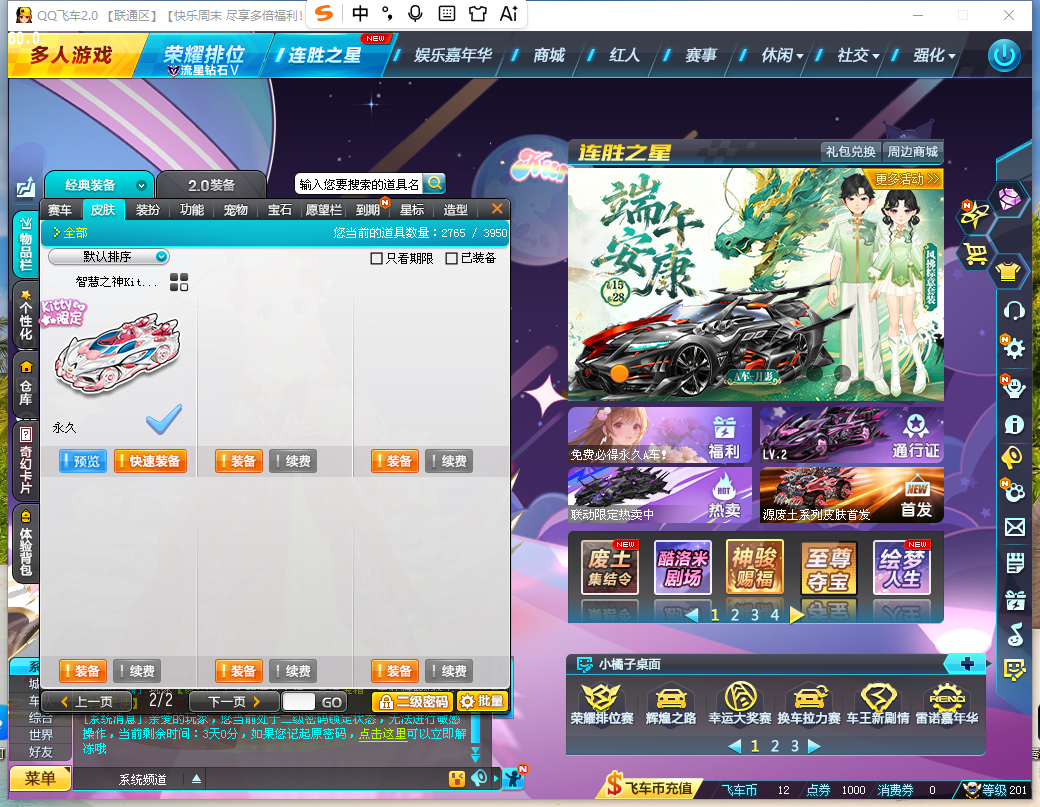Image resolution: width=1040 pixels, height=807 pixels.
Task: Click the 快速装备 button
Action: [x=150, y=461]
